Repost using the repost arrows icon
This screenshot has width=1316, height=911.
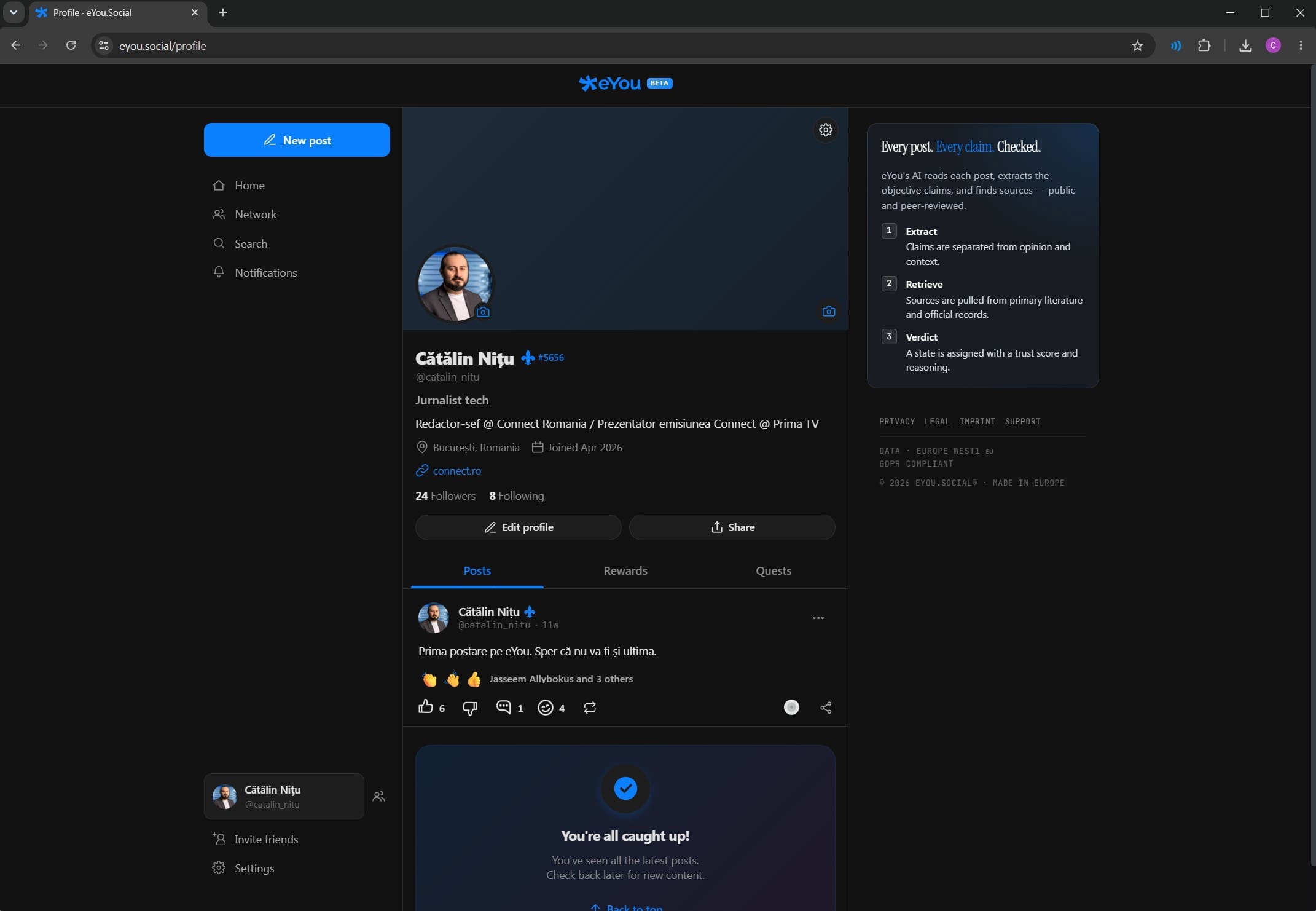pyautogui.click(x=590, y=708)
